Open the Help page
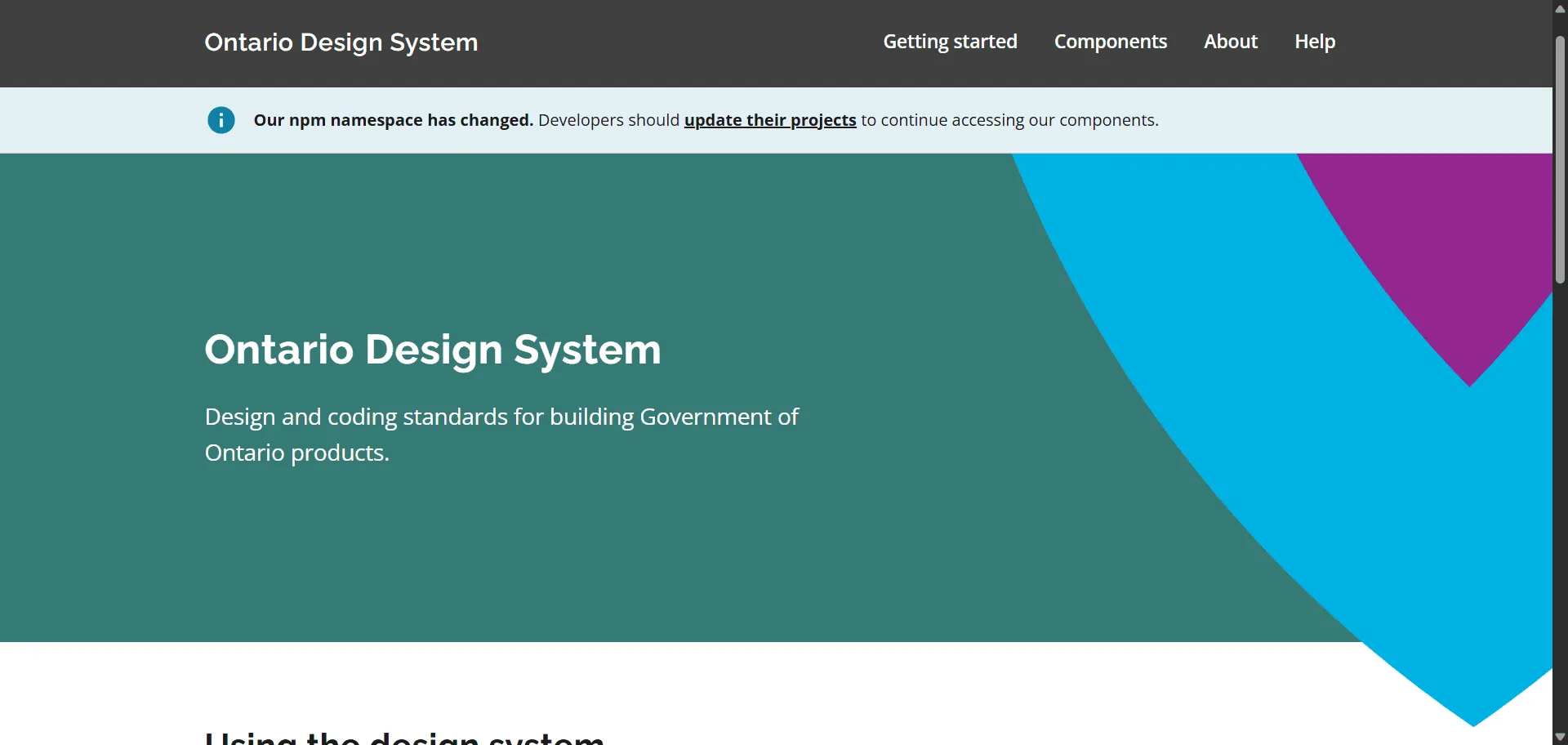This screenshot has width=1568, height=745. [x=1314, y=42]
